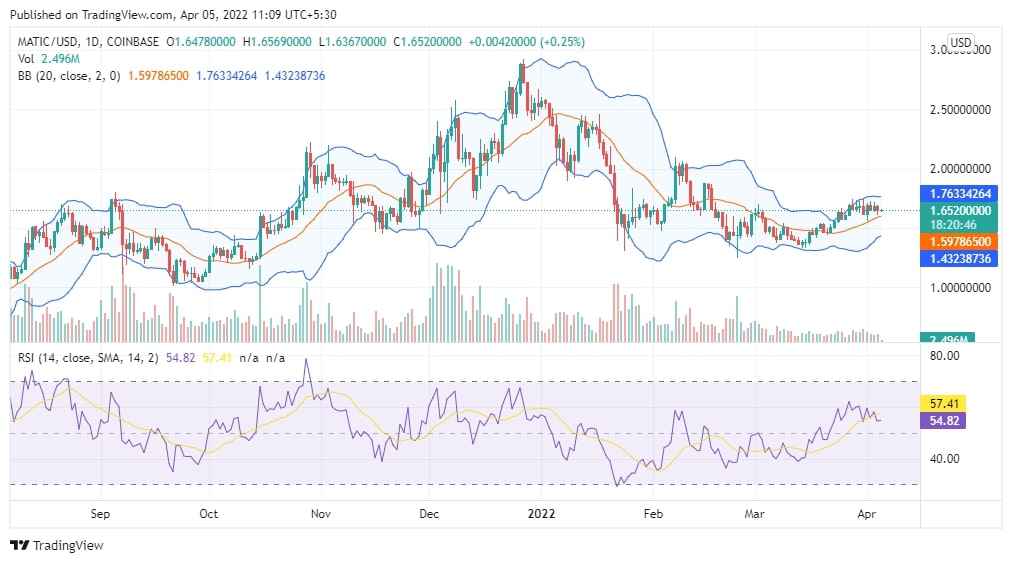This screenshot has width=1012, height=563.
Task: Click the 2022 date axis label
Action: (541, 514)
